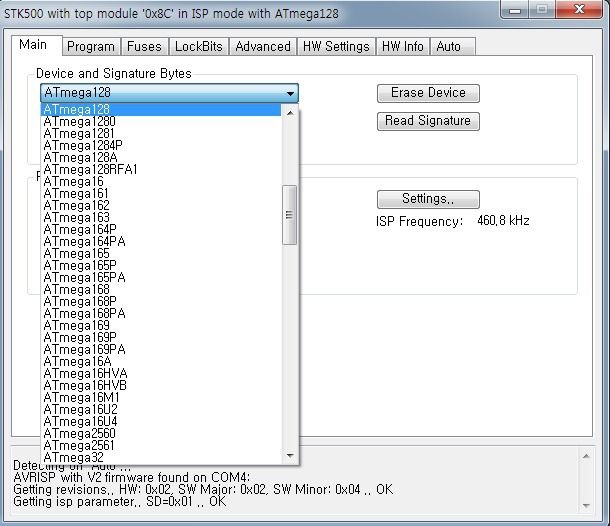Pick ATmega165PA device
The height and width of the screenshot is (526, 610).
[161, 278]
